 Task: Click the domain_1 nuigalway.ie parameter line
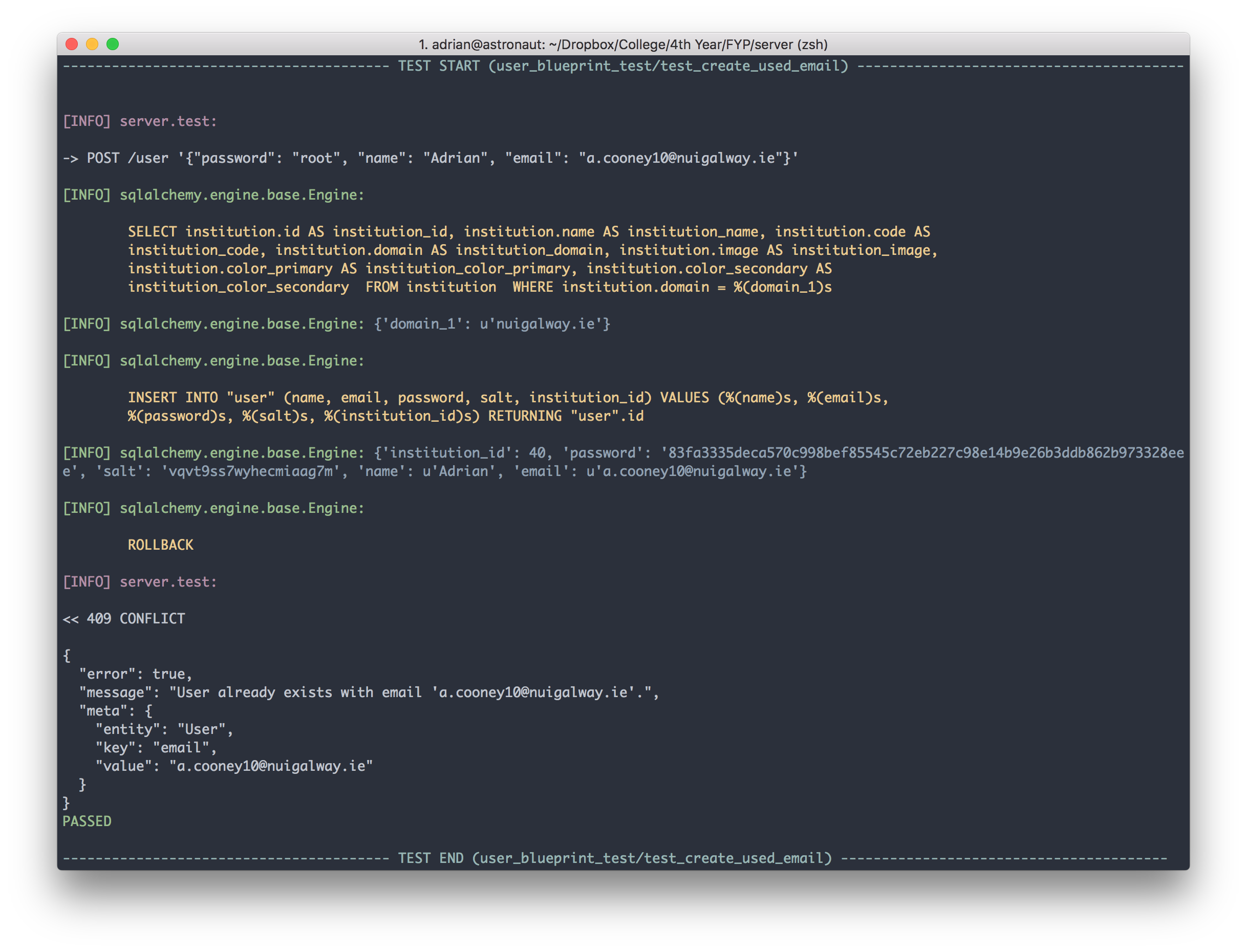[x=491, y=324]
